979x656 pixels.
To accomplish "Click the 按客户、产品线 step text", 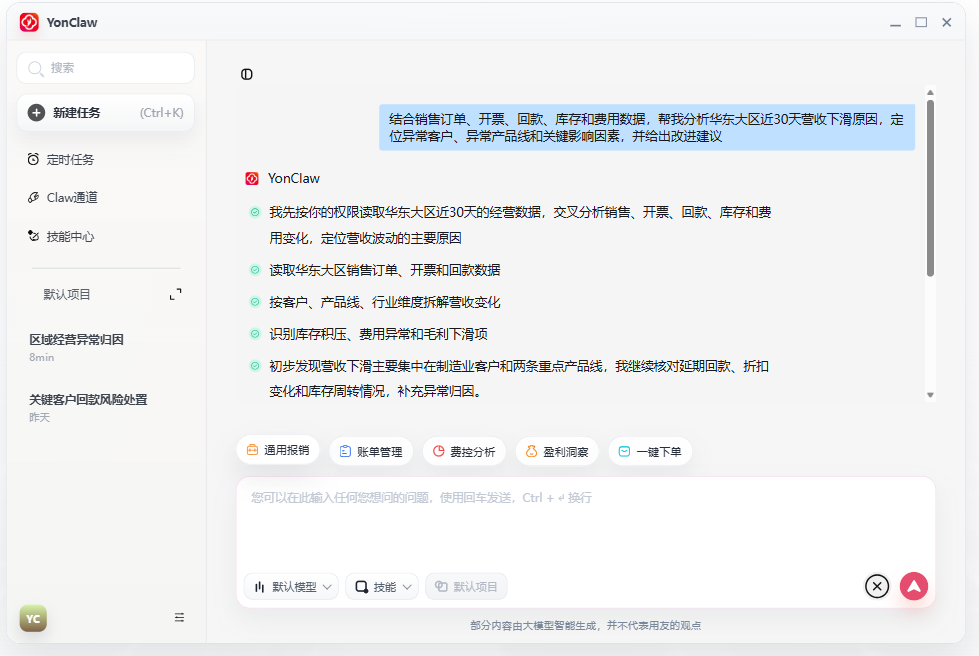I will pos(385,302).
